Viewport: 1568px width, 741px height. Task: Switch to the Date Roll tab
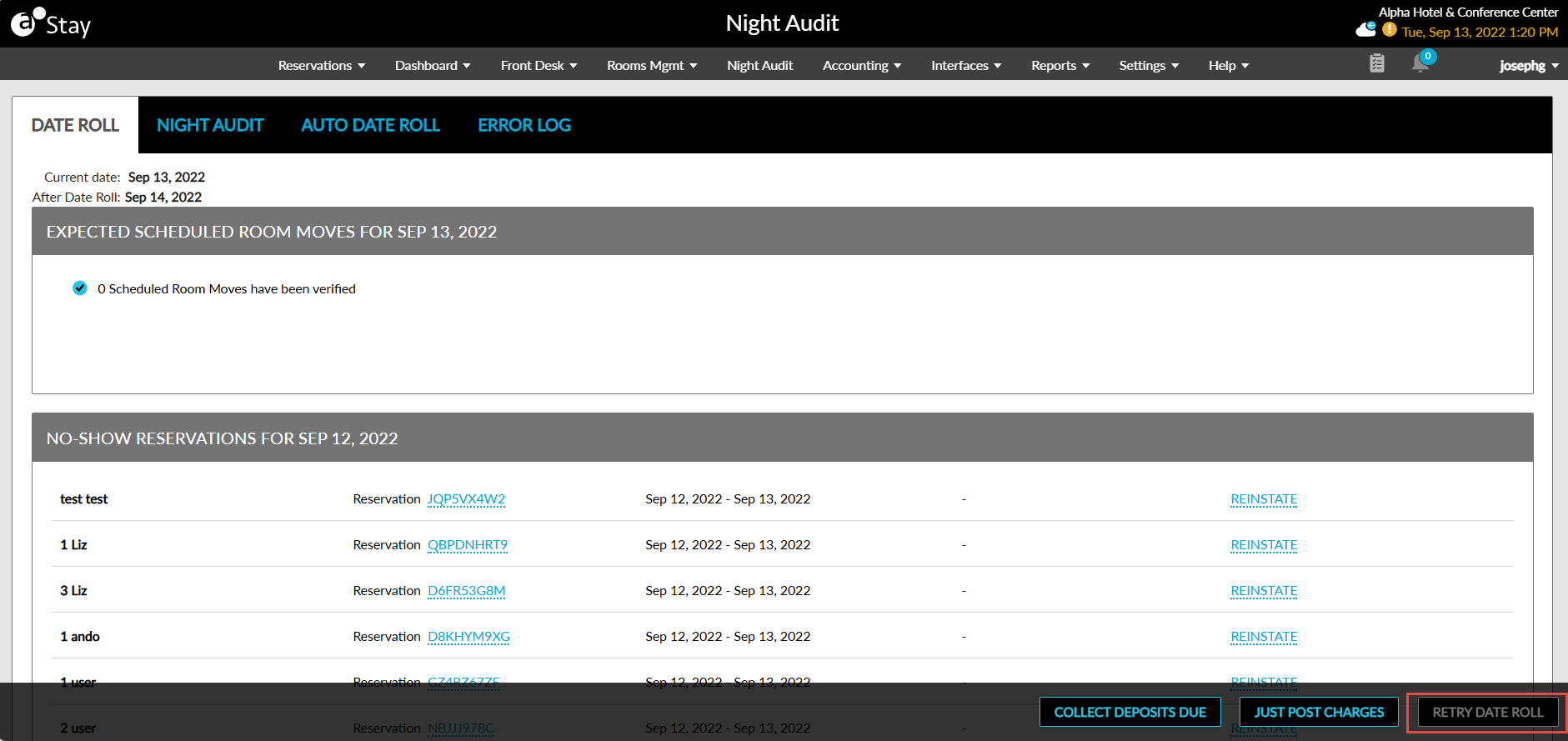(x=75, y=125)
